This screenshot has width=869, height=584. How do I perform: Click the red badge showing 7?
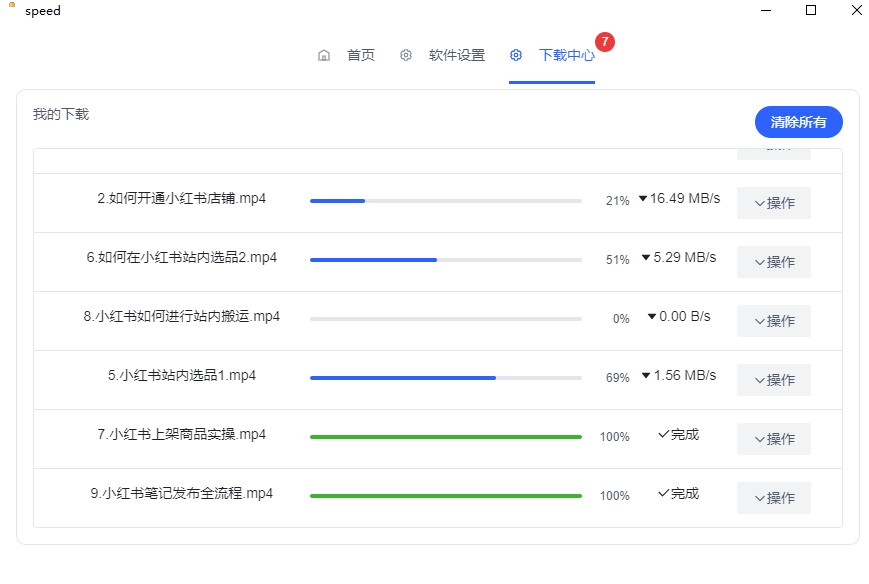click(605, 42)
